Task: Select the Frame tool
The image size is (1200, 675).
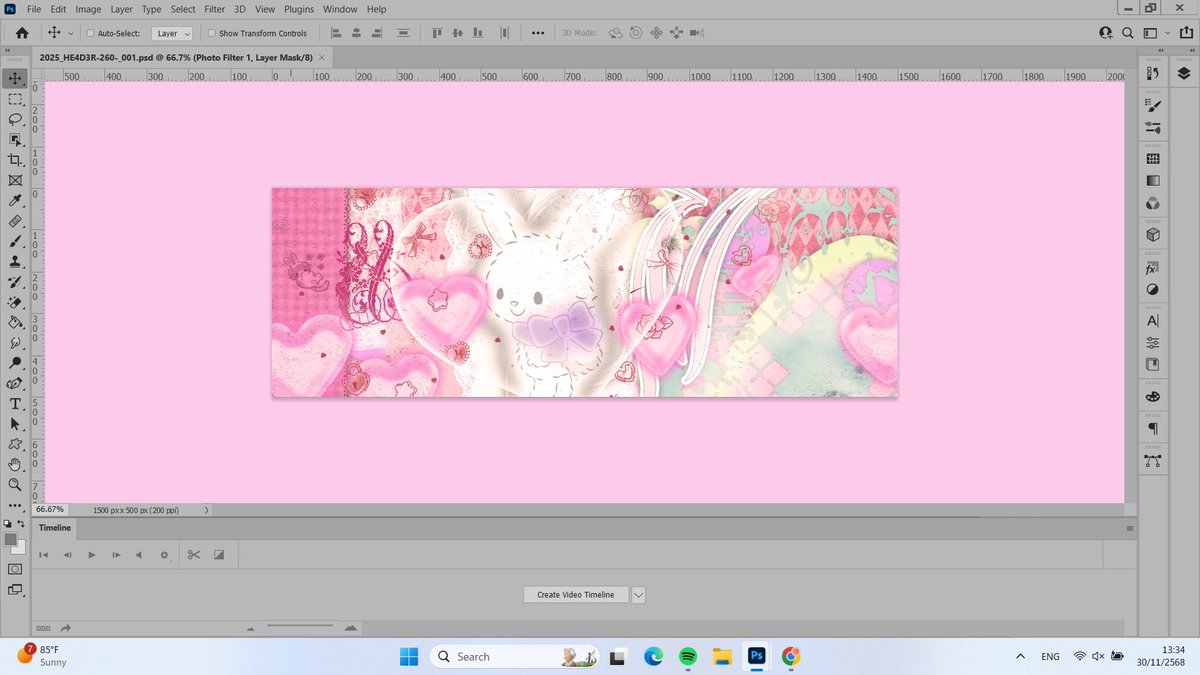Action: pos(15,180)
